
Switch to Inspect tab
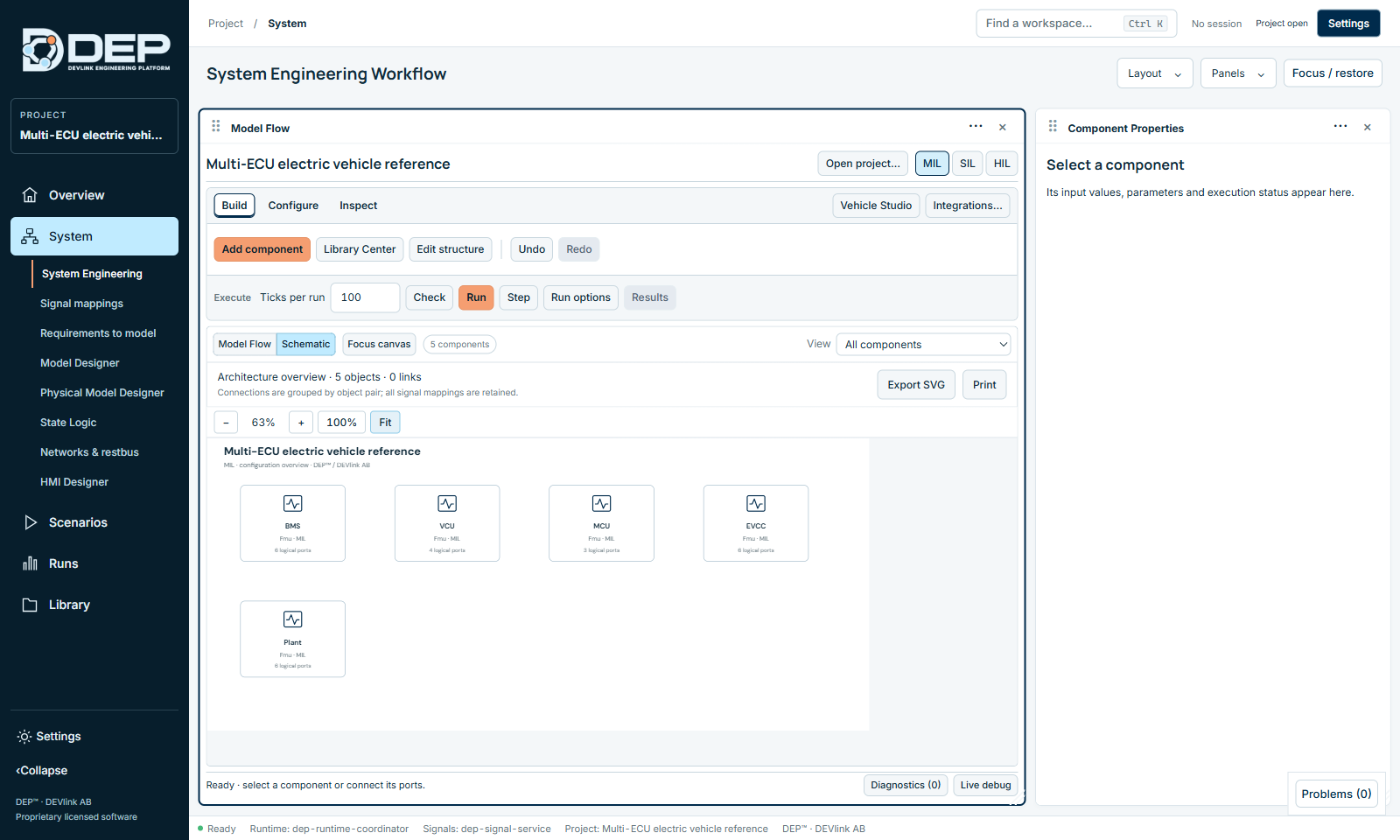[x=359, y=206]
